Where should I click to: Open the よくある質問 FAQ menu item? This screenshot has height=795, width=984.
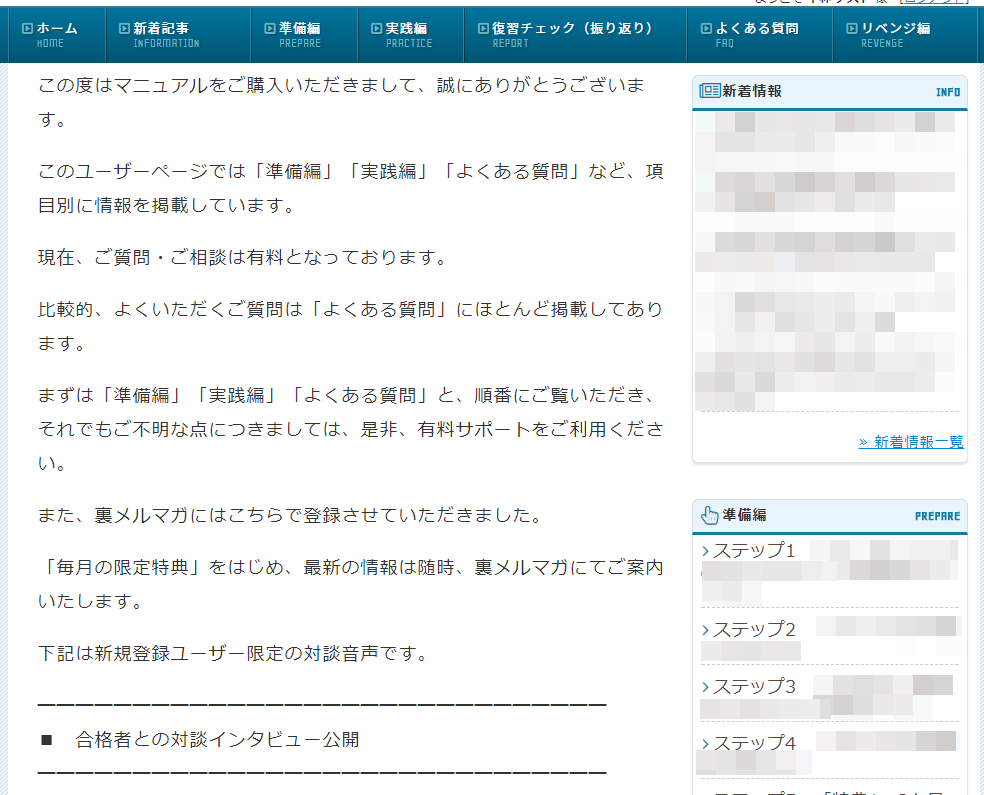(756, 35)
